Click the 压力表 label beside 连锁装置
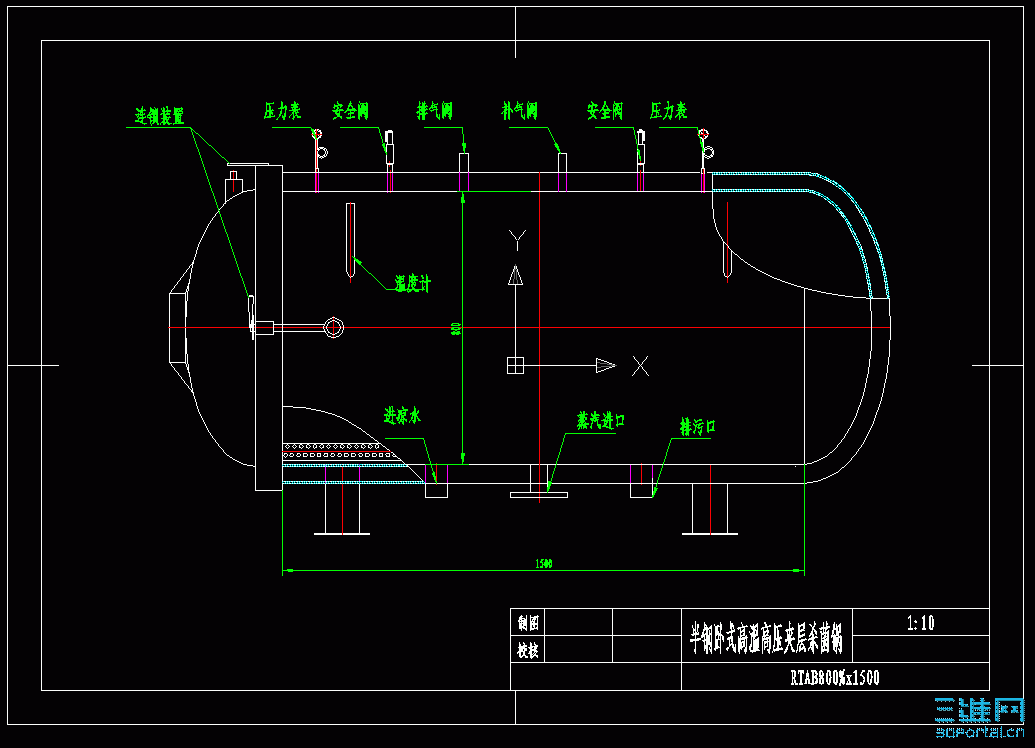 point(283,111)
